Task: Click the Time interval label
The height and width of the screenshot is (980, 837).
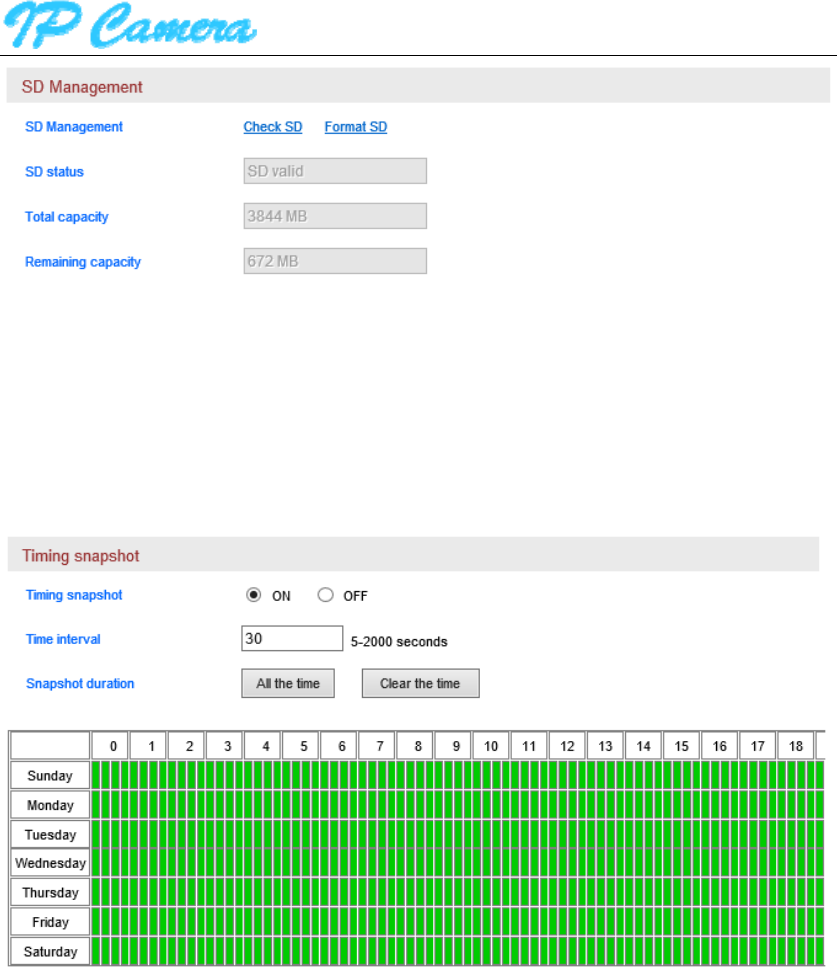Action: point(63,639)
